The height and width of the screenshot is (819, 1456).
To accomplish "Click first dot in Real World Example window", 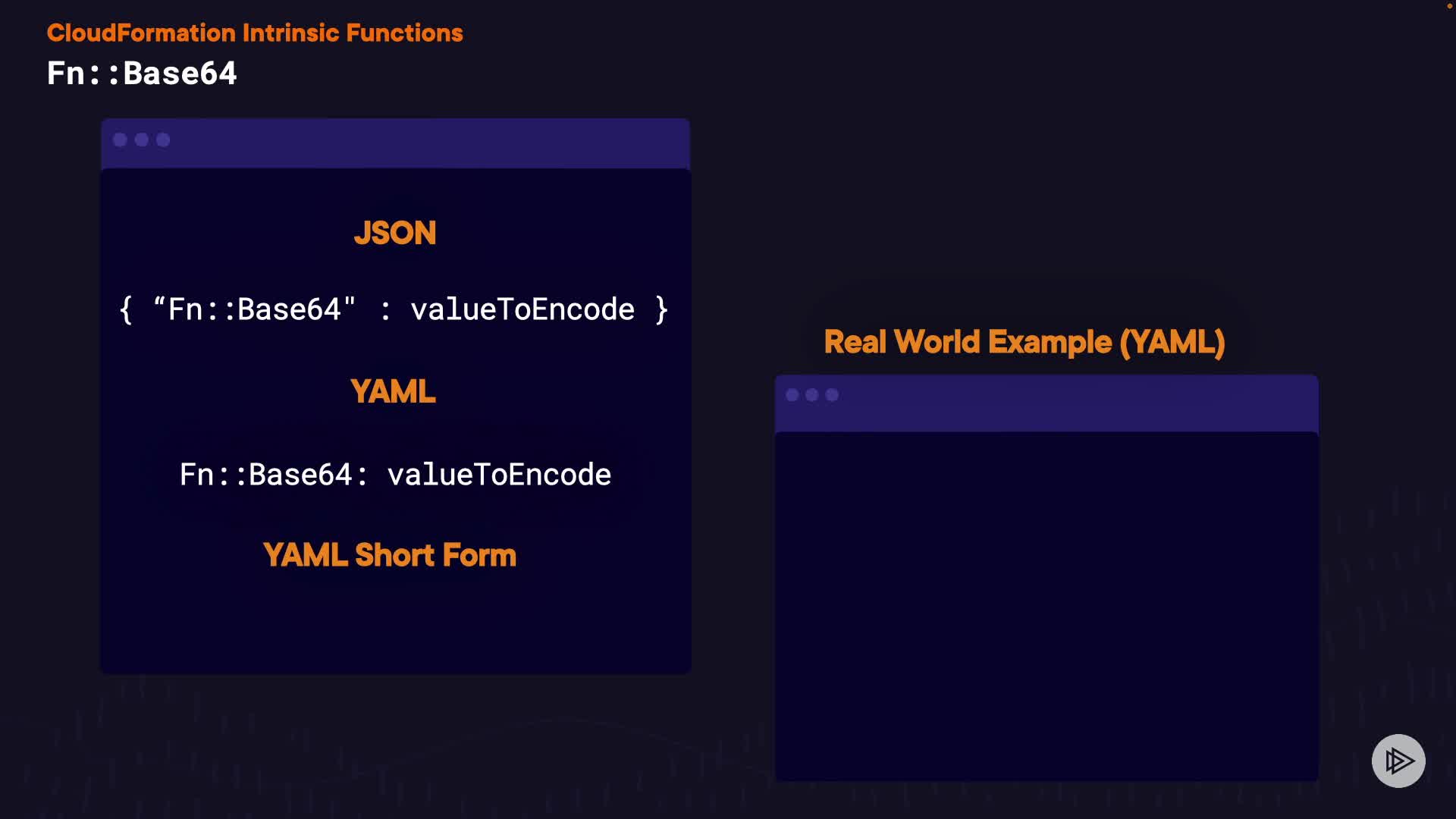I will coord(792,395).
